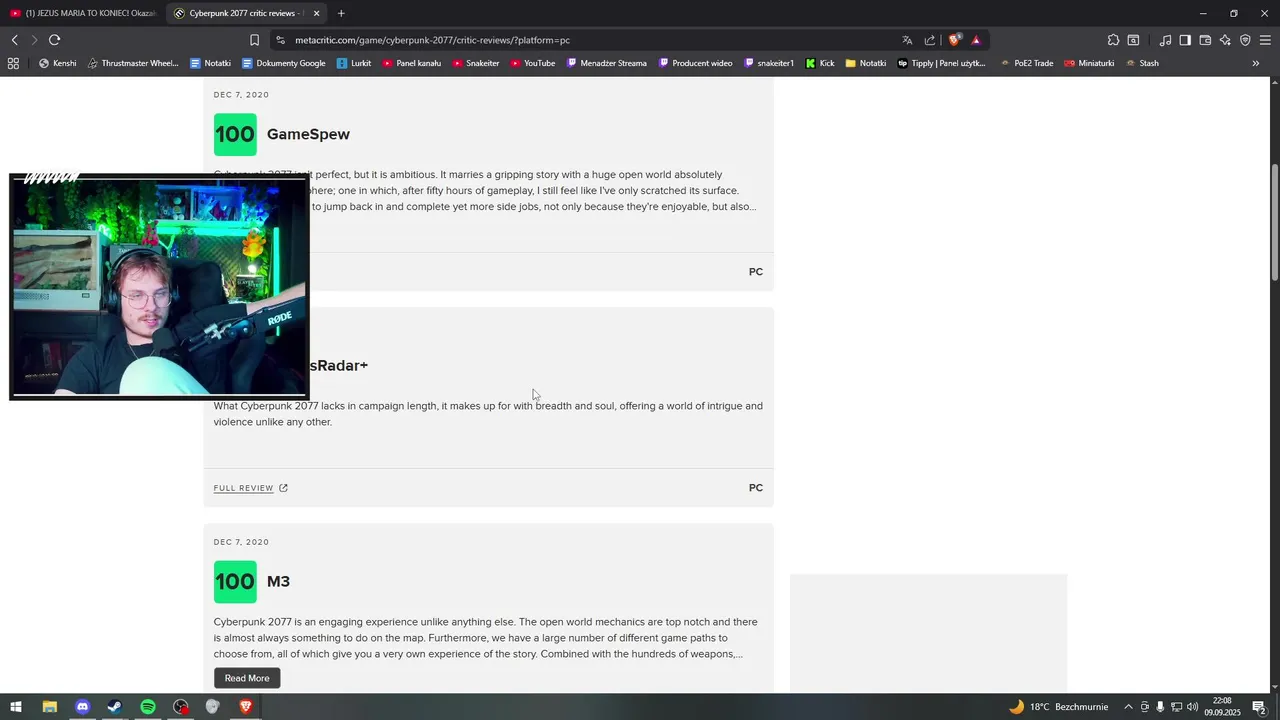Reload the Metacritic page
Viewport: 1280px width, 720px height.
54,40
